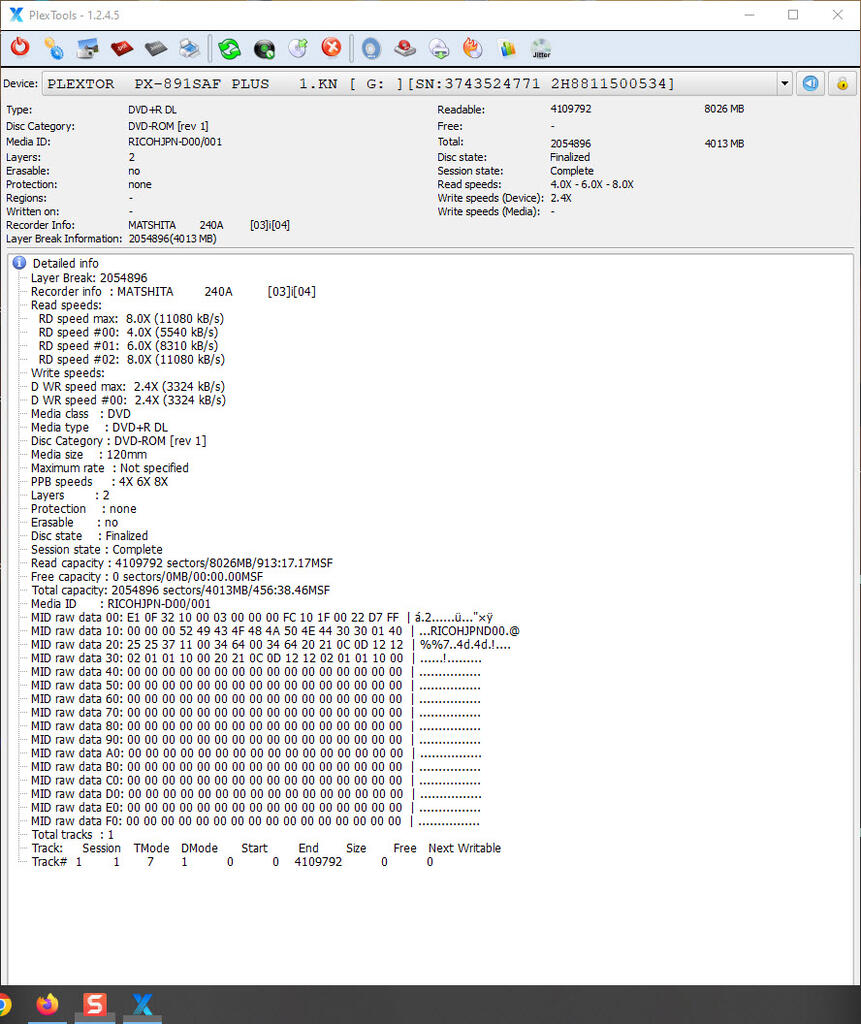Select the Read speeds: tree node
The height and width of the screenshot is (1024, 861).
click(66, 305)
